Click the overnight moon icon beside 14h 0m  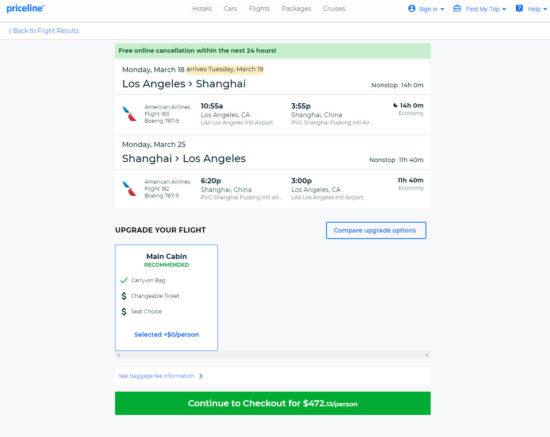click(x=395, y=105)
